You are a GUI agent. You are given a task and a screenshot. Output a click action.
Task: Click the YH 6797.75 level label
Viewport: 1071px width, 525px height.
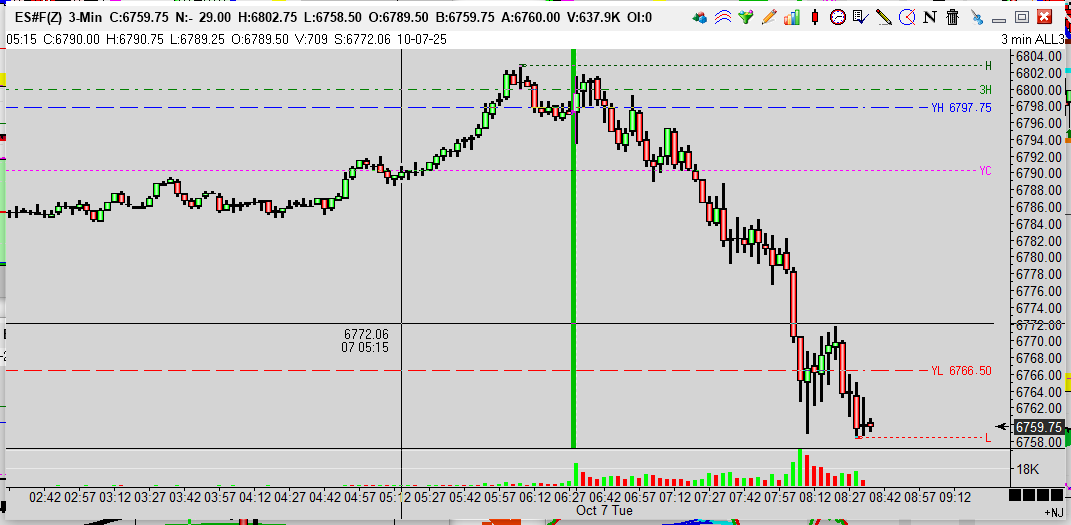point(960,107)
